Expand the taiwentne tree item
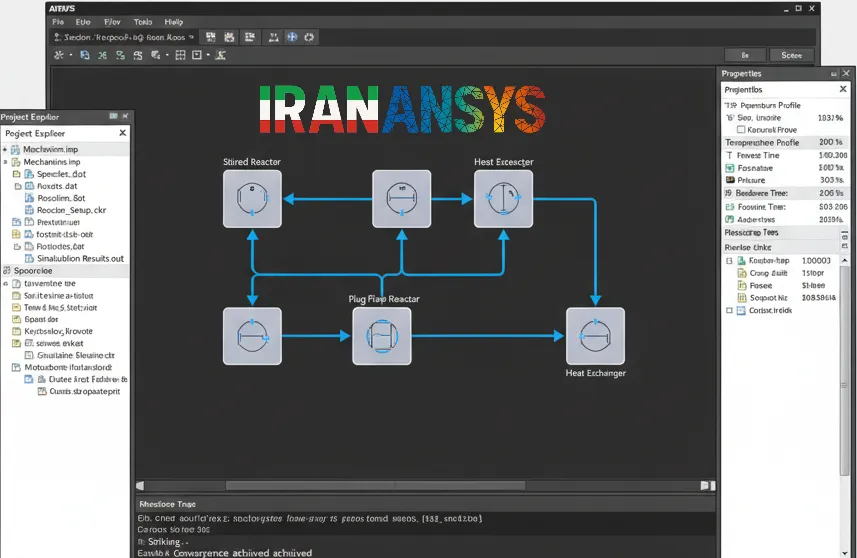The height and width of the screenshot is (558, 857). [x=5, y=284]
